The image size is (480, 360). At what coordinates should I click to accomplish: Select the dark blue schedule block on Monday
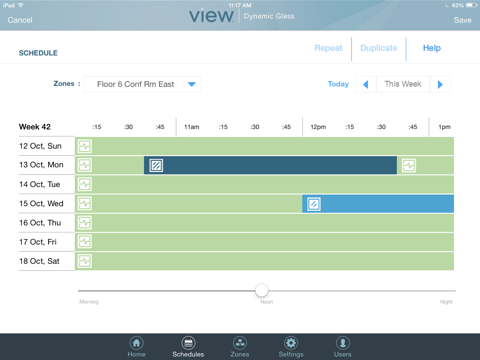(270, 165)
